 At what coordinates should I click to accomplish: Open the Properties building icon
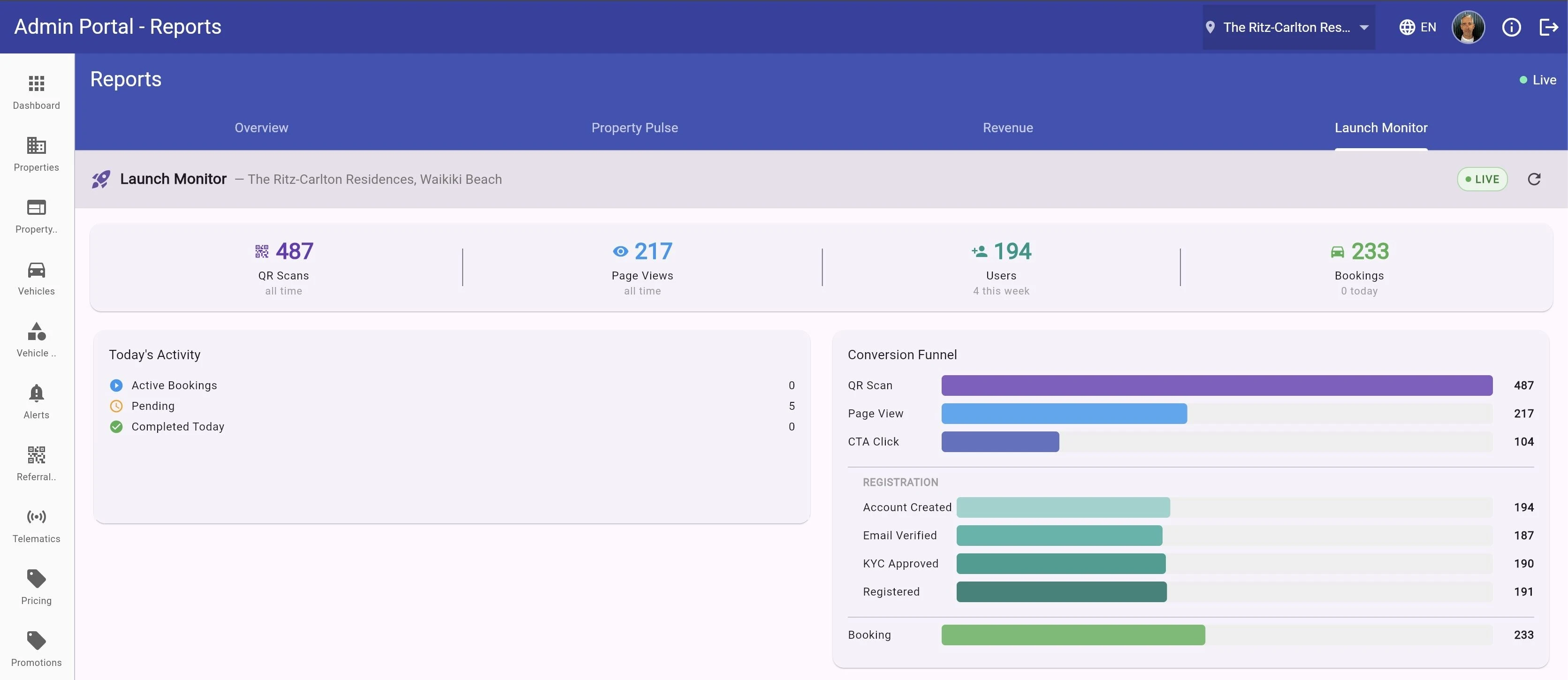point(37,145)
